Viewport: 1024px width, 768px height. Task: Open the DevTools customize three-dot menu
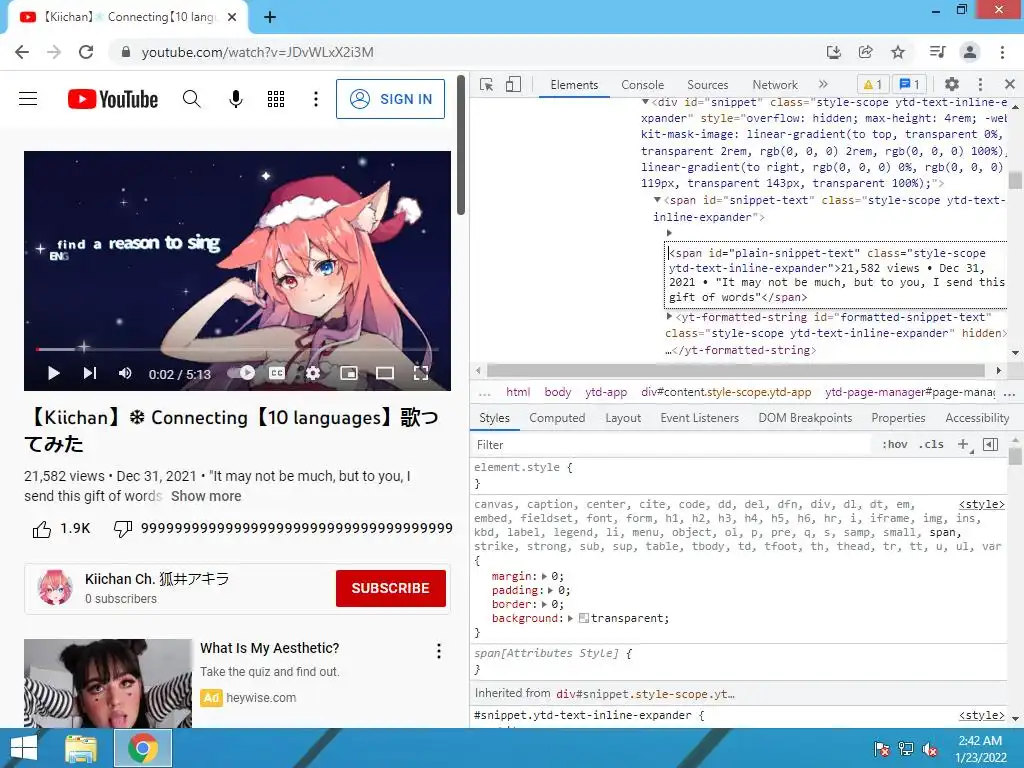pos(980,84)
